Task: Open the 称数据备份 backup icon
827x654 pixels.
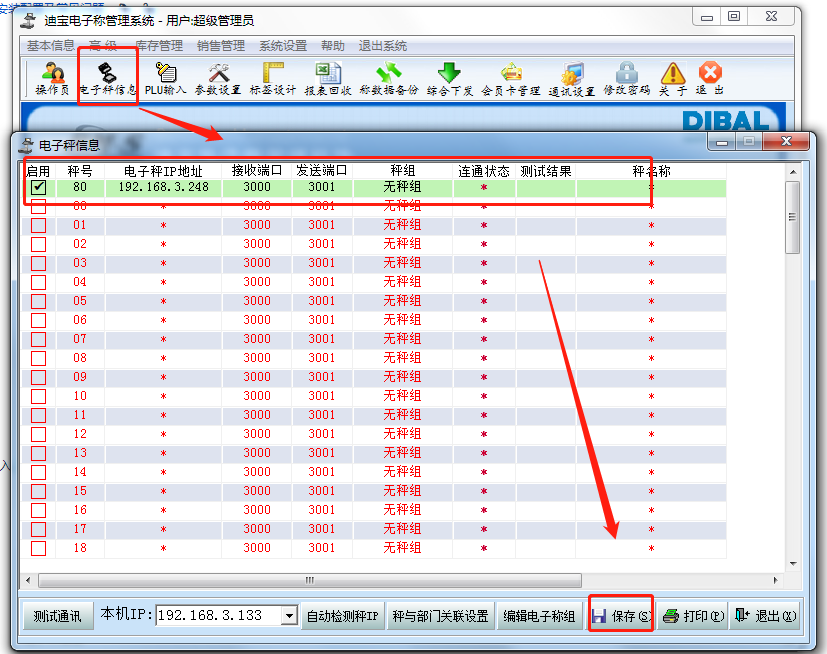Action: [x=389, y=78]
